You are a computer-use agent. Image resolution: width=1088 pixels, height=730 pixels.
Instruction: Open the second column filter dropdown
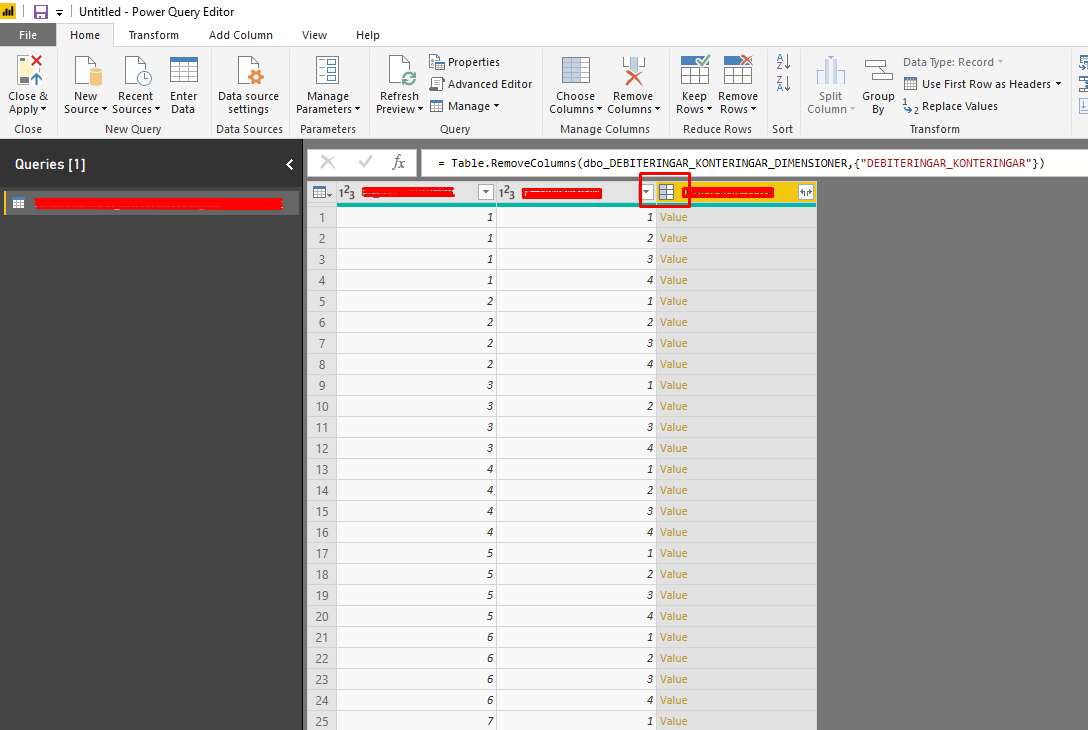646,192
